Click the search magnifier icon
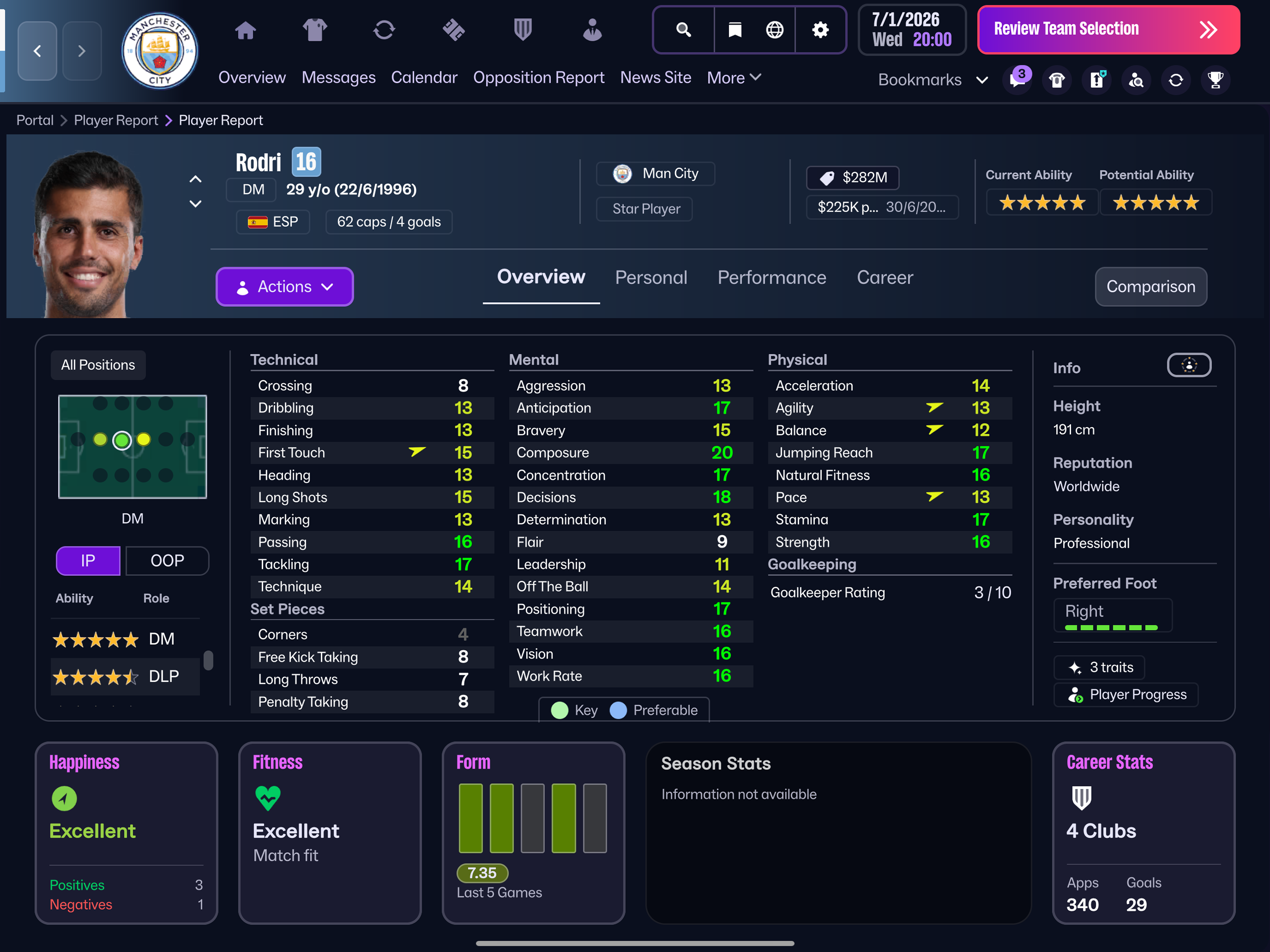This screenshot has width=1270, height=952. point(683,30)
